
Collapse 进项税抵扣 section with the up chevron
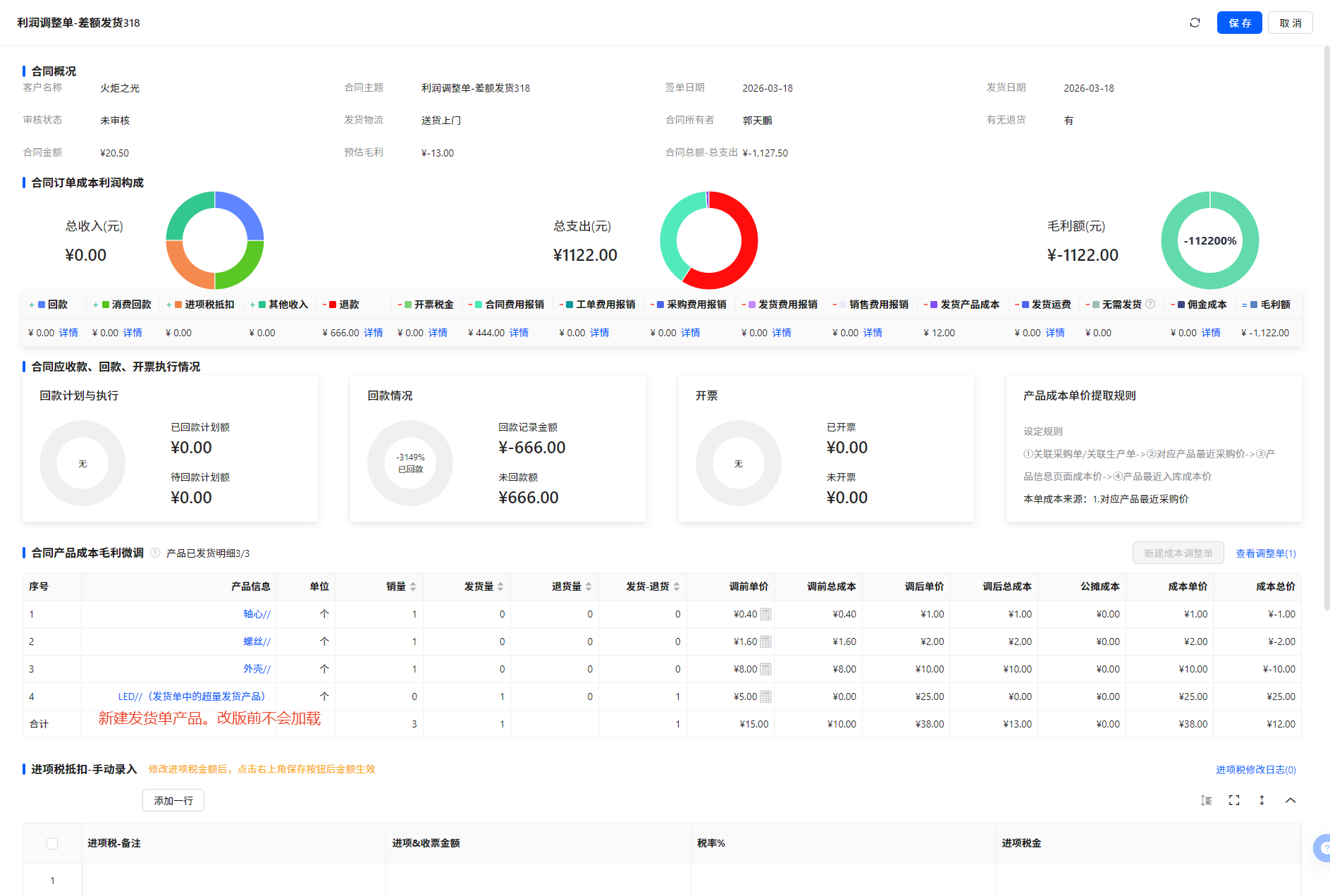1291,800
